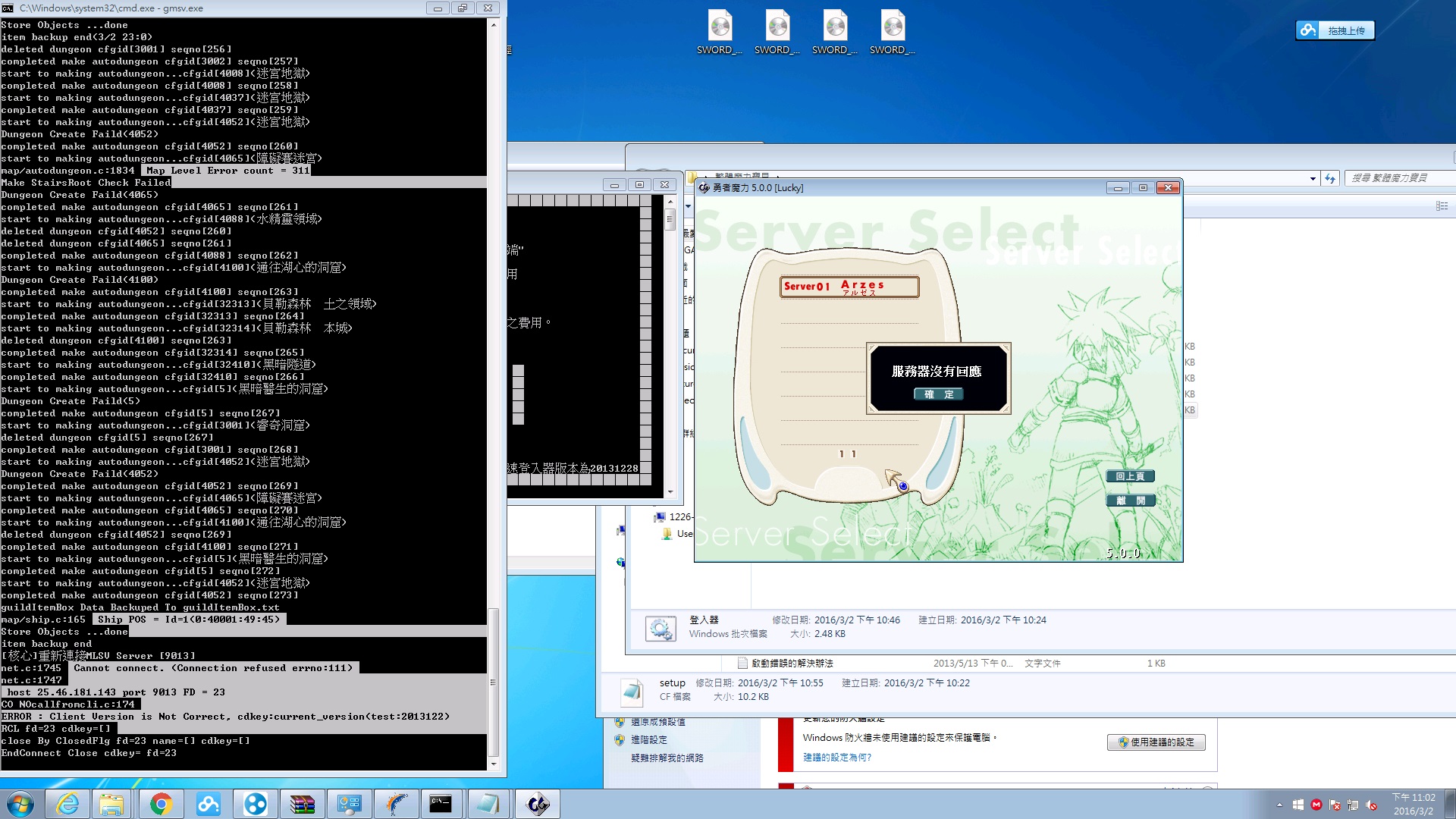This screenshot has width=1456, height=819.
Task: Confirm the 服務器沒有回應 dialog with 確定
Action: pyautogui.click(x=938, y=394)
